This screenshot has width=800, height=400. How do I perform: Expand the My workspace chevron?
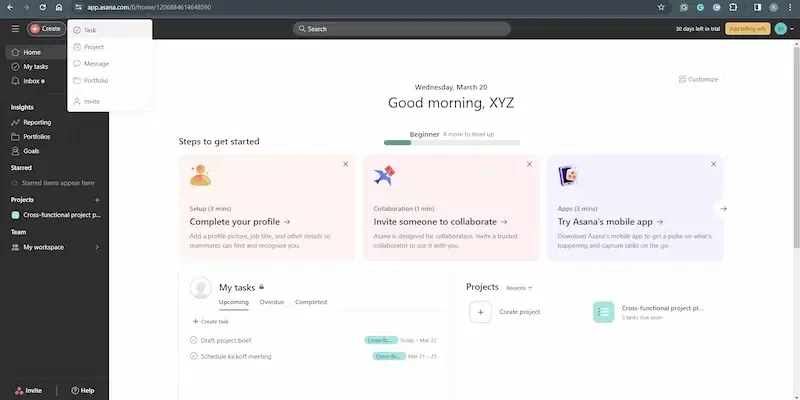pos(97,247)
